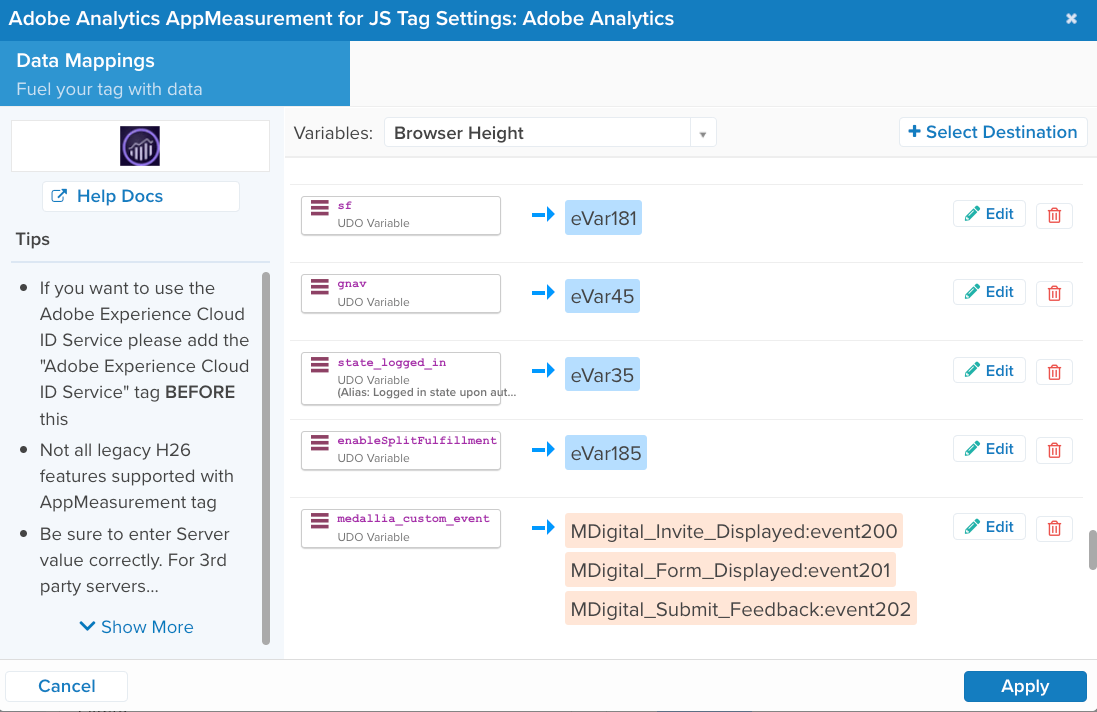Image resolution: width=1097 pixels, height=712 pixels.
Task: Cancel the tag settings dialog
Action: [x=67, y=686]
